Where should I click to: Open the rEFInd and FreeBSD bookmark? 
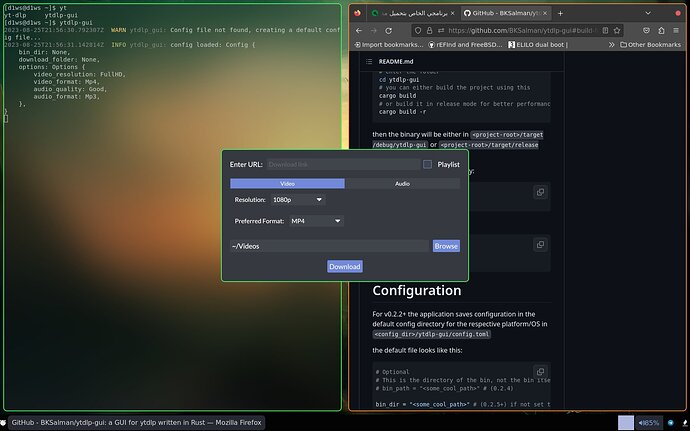click(x=466, y=44)
